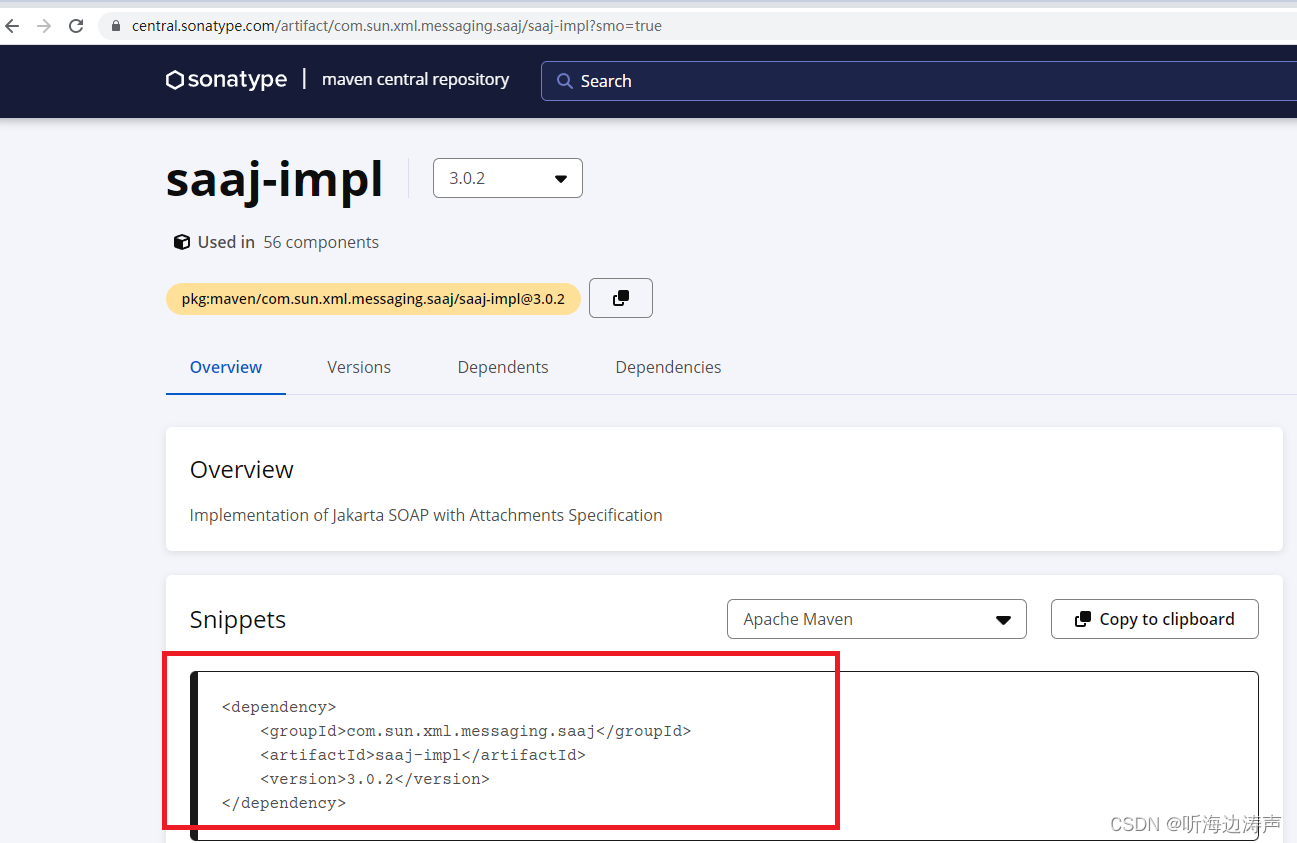Click the pkg:maven package URL badge
Screen dimensions: 1297x843
(373, 298)
